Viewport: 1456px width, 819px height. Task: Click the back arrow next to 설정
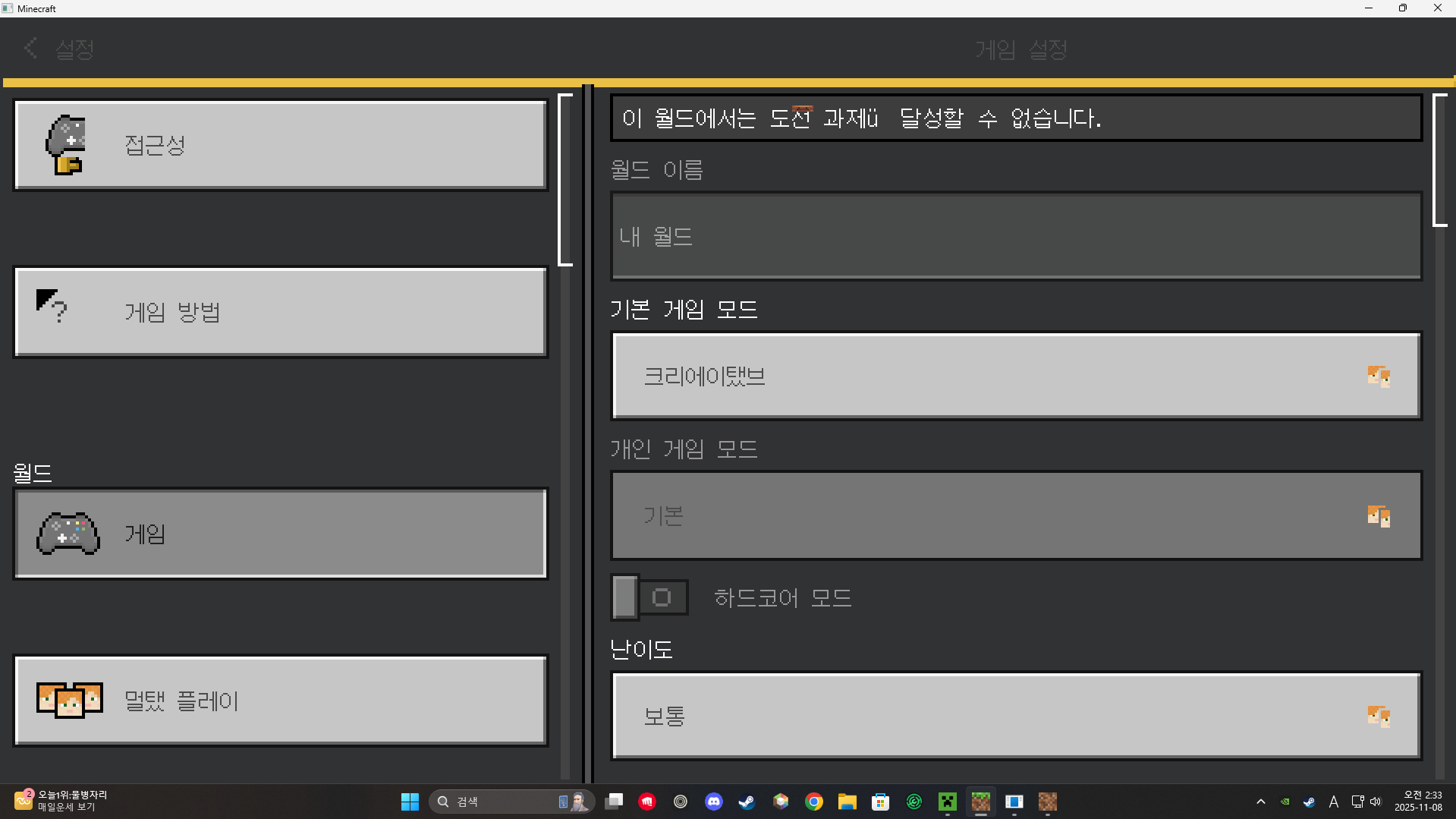point(30,49)
